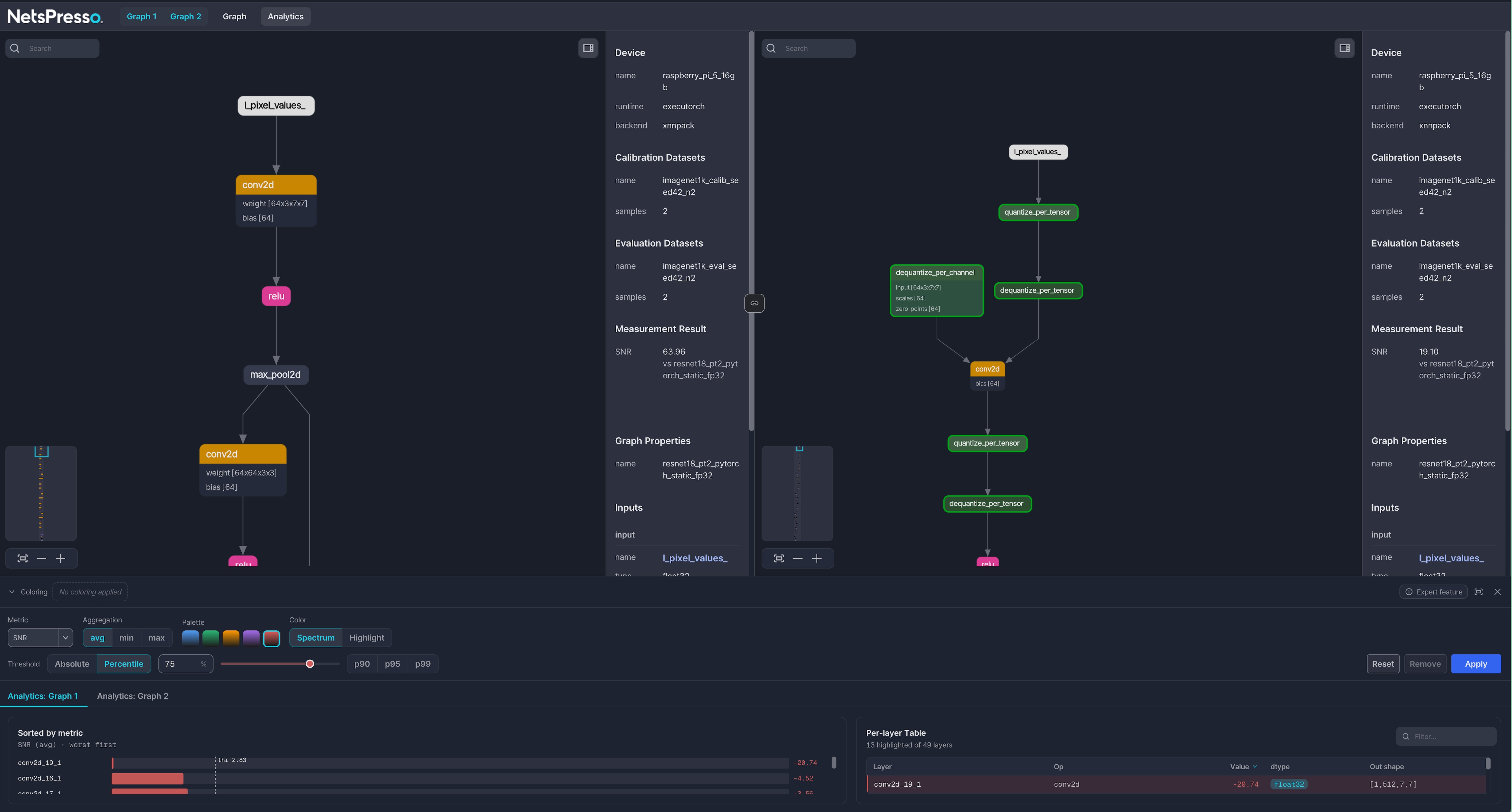The width and height of the screenshot is (1512, 812).
Task: Open the SNR metric dropdown
Action: tap(41, 638)
